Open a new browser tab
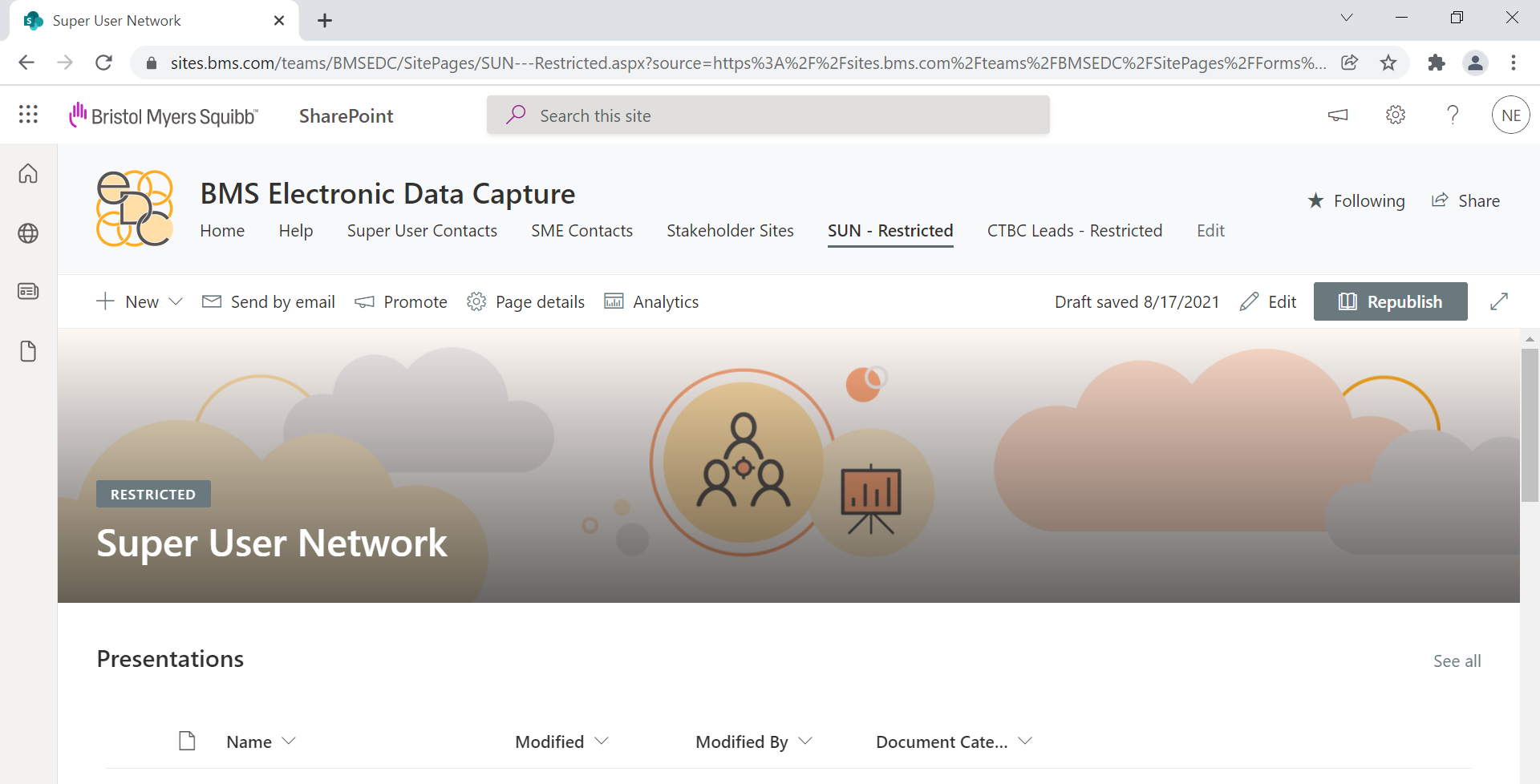1540x784 pixels. tap(325, 21)
